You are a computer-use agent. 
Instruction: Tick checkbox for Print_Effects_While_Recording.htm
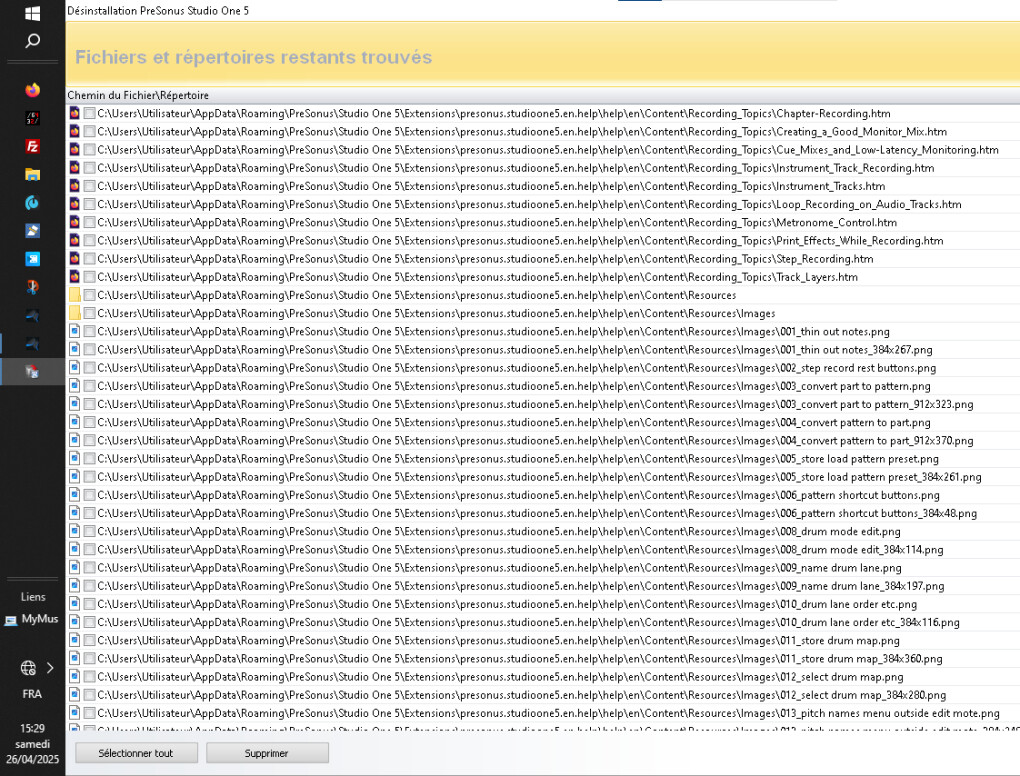tap(90, 241)
